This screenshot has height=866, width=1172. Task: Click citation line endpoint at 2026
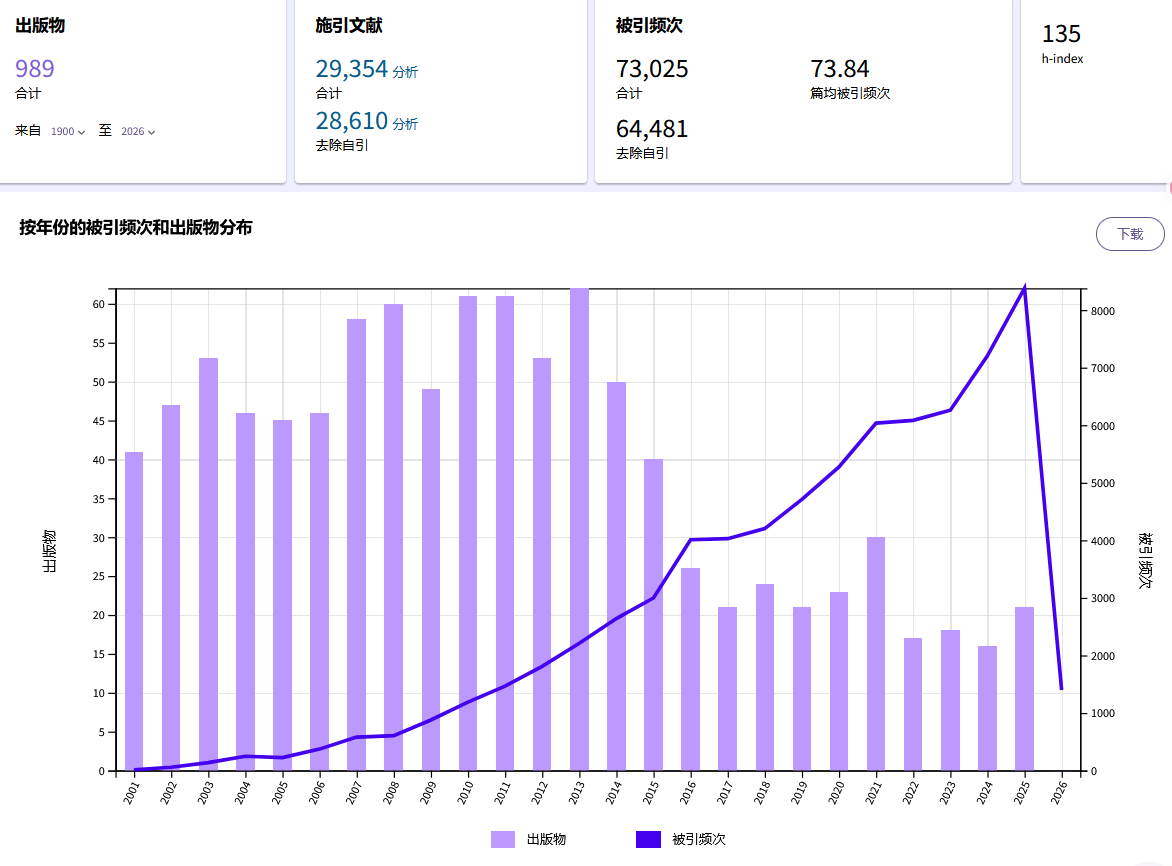(x=1061, y=689)
